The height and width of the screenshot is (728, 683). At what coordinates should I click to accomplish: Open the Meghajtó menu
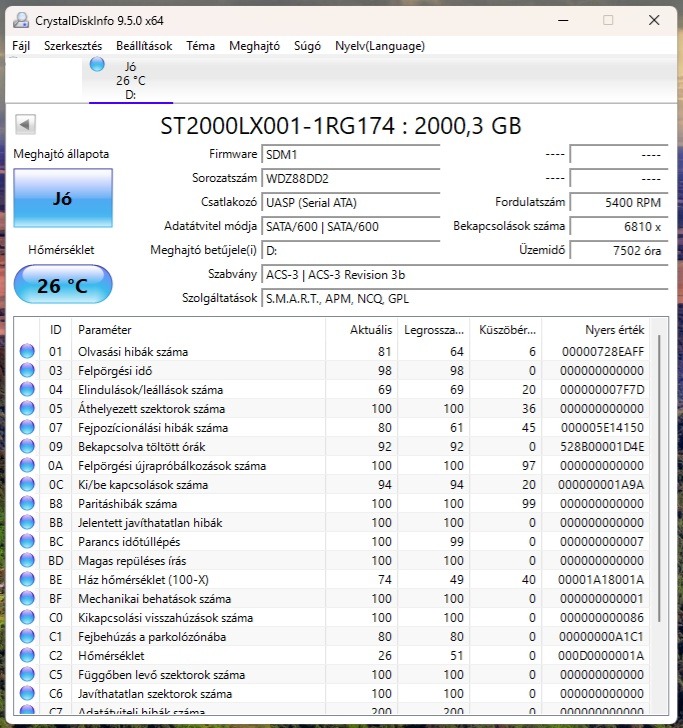point(254,46)
